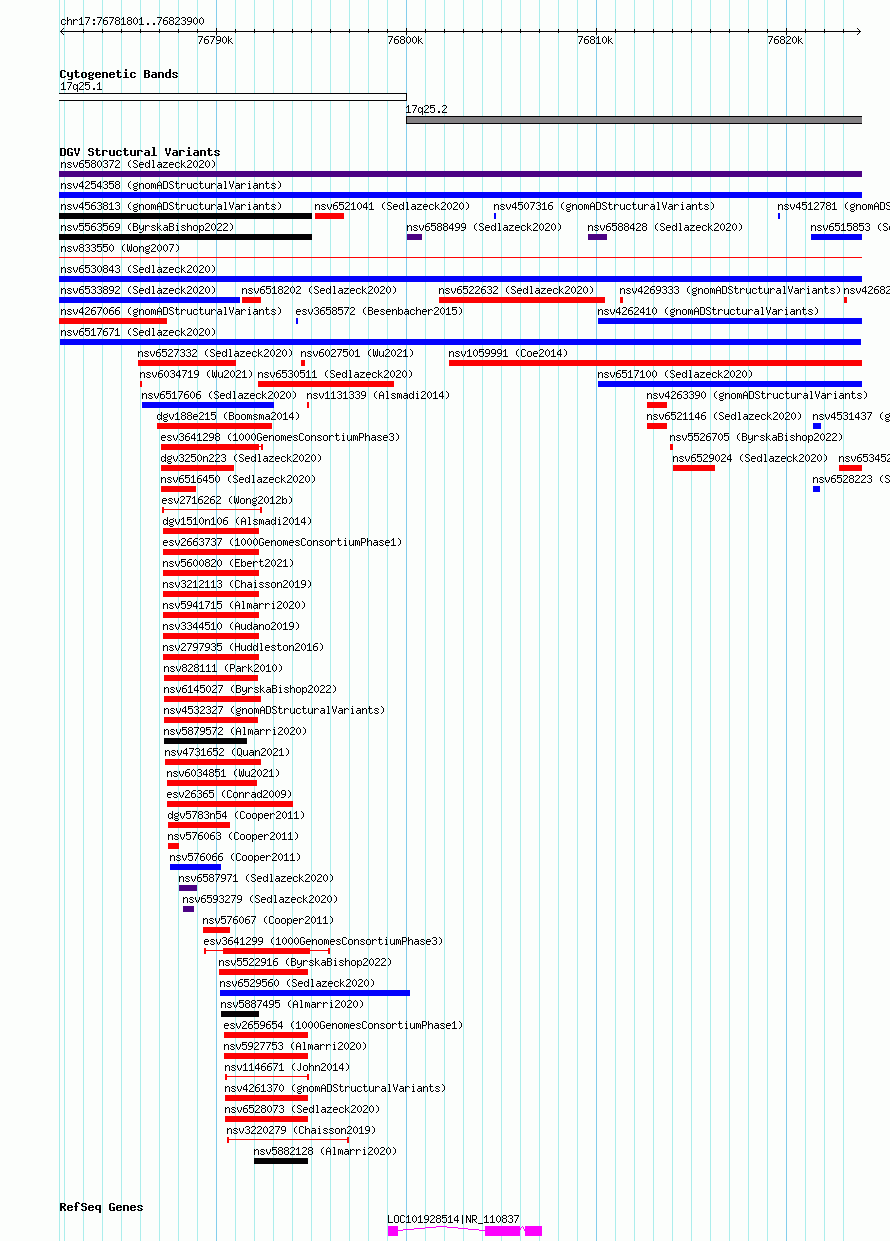Viewport: 890px width, 1241px height.
Task: Open variant nsv4262410 label
Action: (x=708, y=311)
